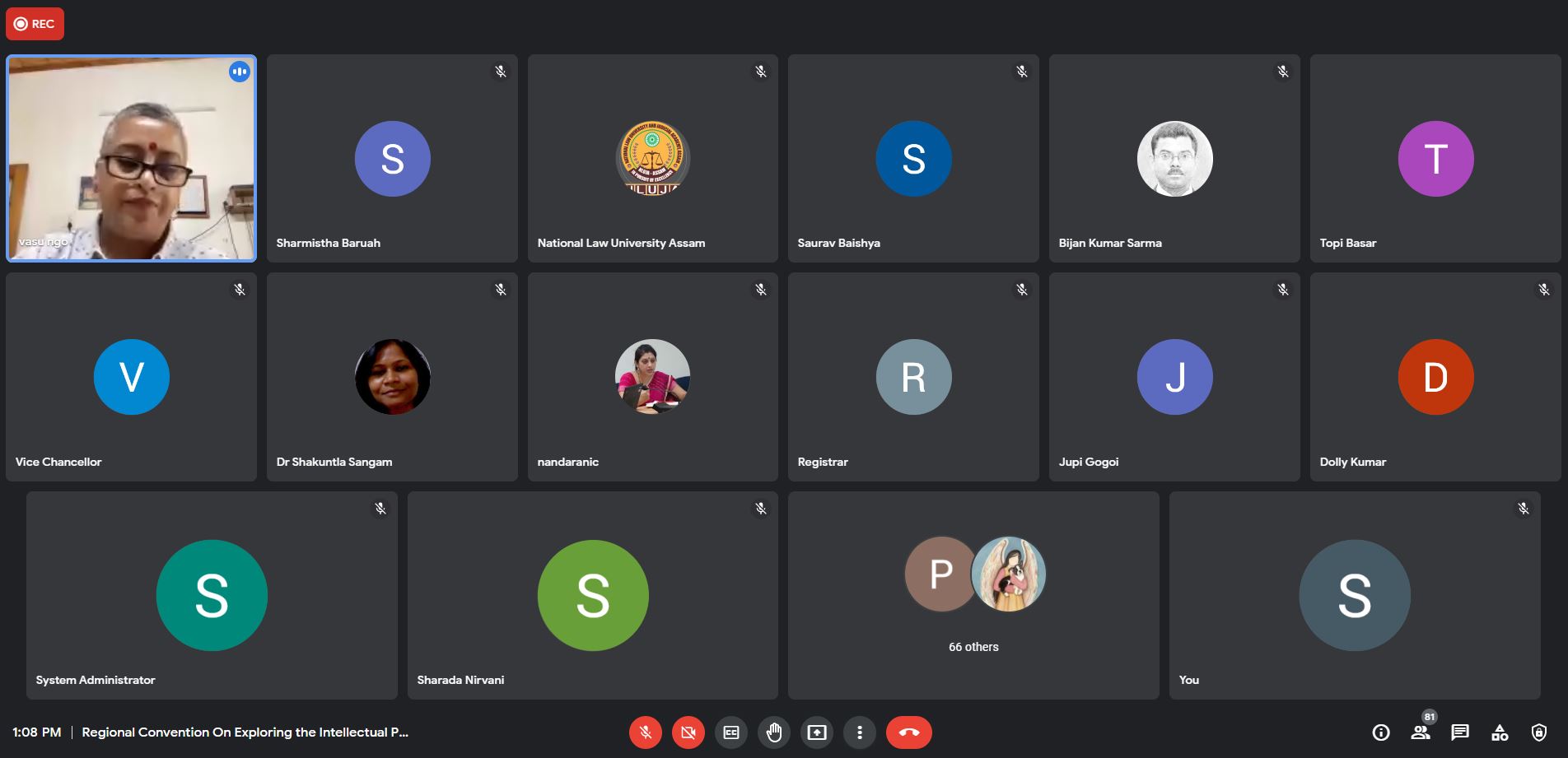Select Bijan Kumar Sarma's profile picture

(x=1174, y=159)
